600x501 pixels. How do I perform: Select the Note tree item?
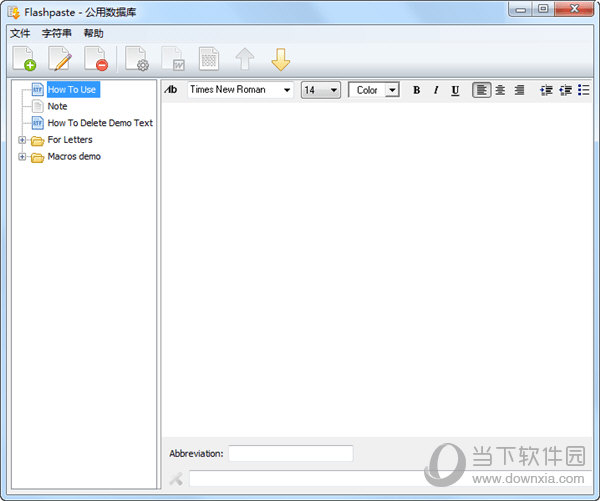pos(57,106)
